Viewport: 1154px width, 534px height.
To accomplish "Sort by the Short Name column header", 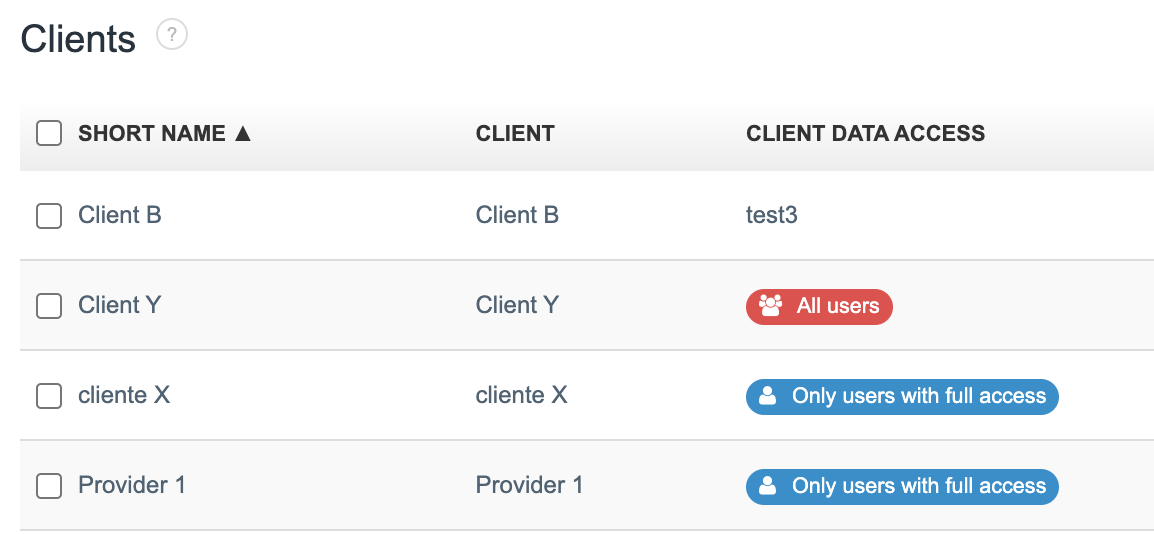I will tap(151, 134).
